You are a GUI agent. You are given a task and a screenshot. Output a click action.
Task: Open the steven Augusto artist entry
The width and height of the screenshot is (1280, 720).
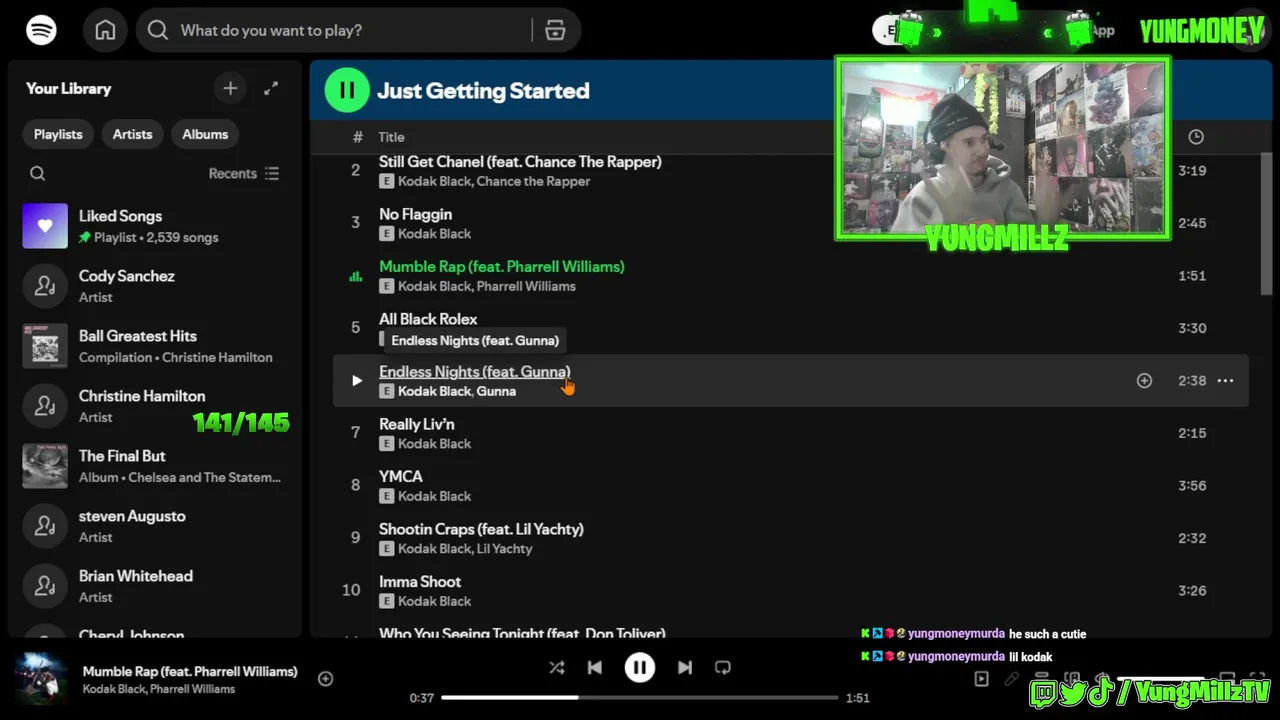155,526
